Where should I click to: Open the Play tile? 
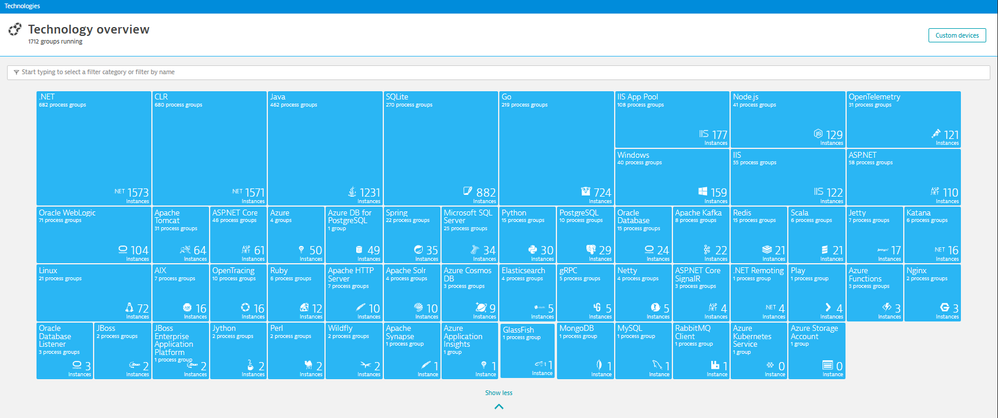pyautogui.click(x=817, y=293)
